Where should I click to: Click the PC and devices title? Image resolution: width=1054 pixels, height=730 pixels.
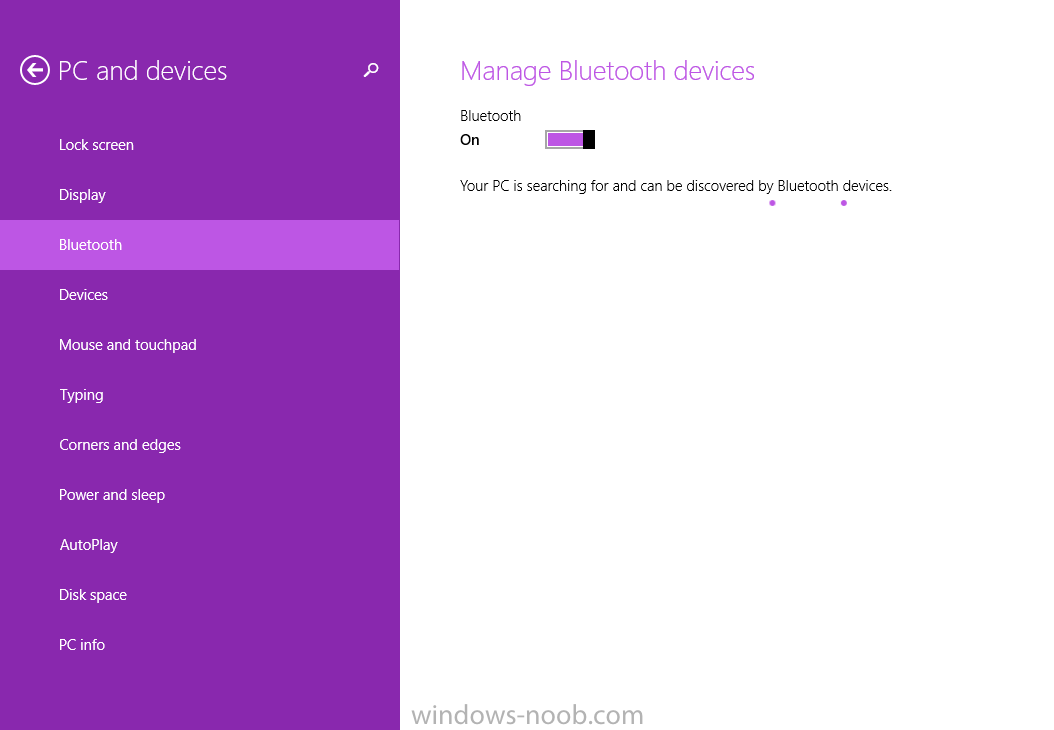[x=143, y=71]
